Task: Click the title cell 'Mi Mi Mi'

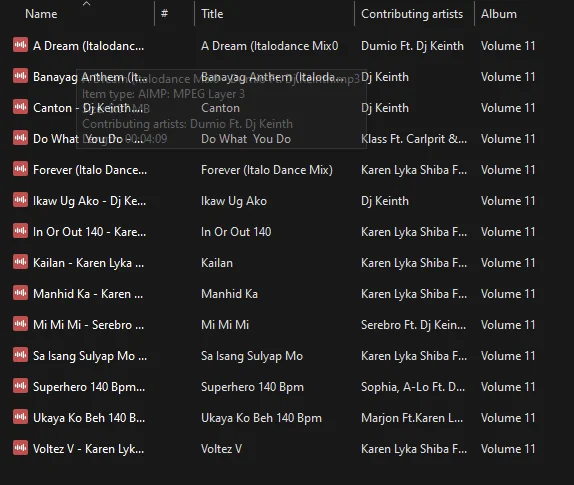Action: 225,325
